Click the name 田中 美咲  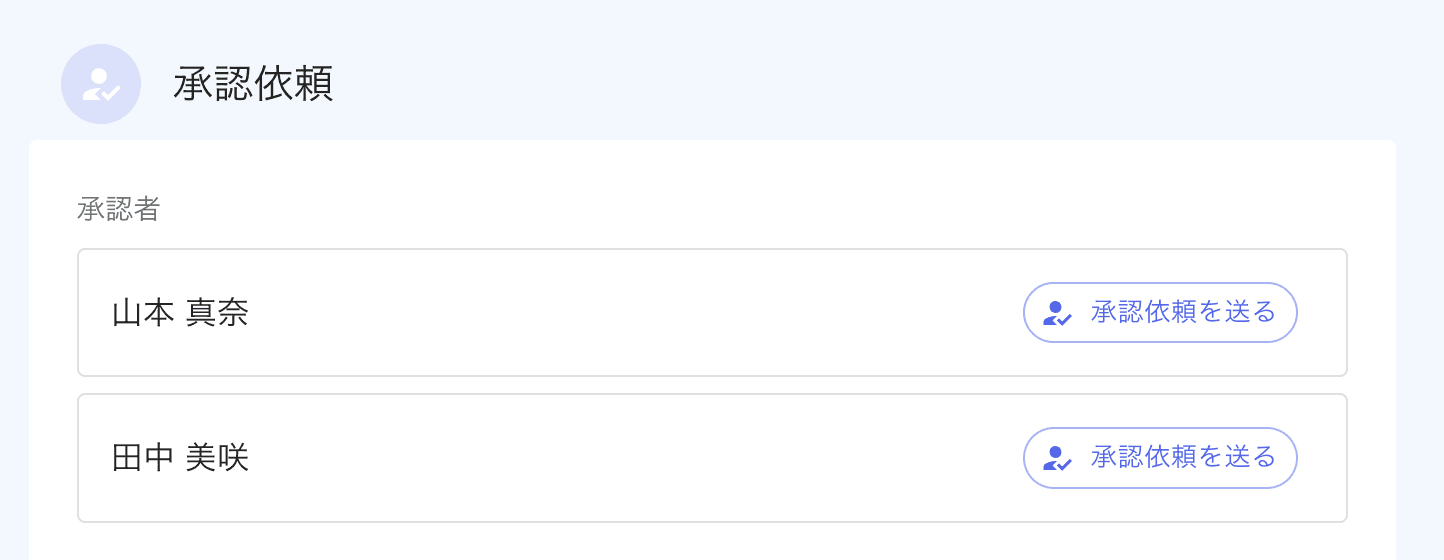[180, 459]
